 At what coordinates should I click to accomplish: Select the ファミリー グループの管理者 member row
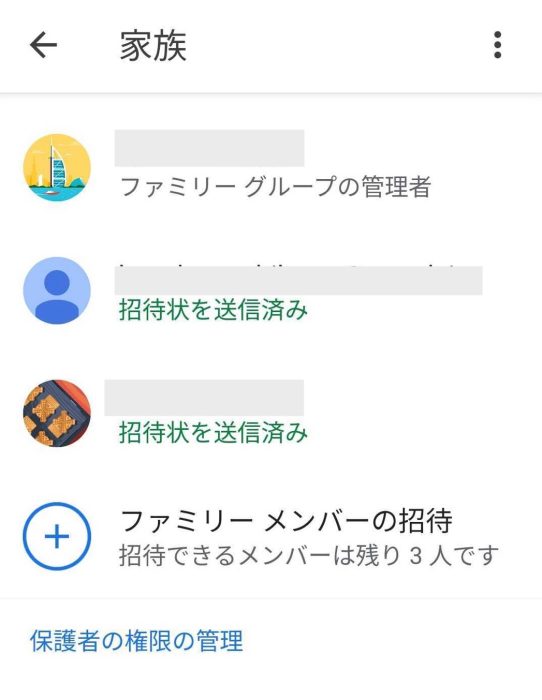[x=271, y=167]
